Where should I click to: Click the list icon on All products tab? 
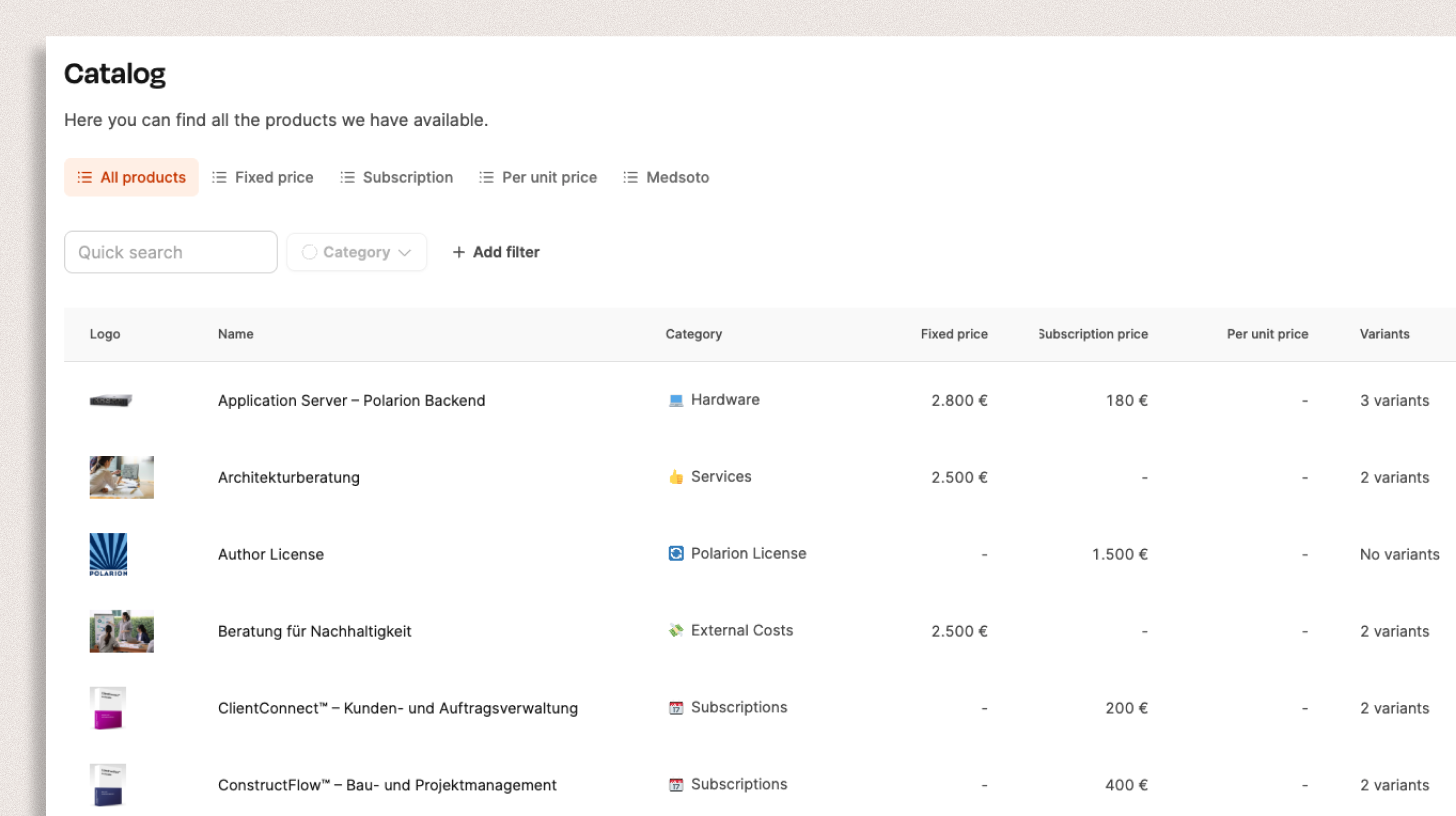[x=85, y=177]
